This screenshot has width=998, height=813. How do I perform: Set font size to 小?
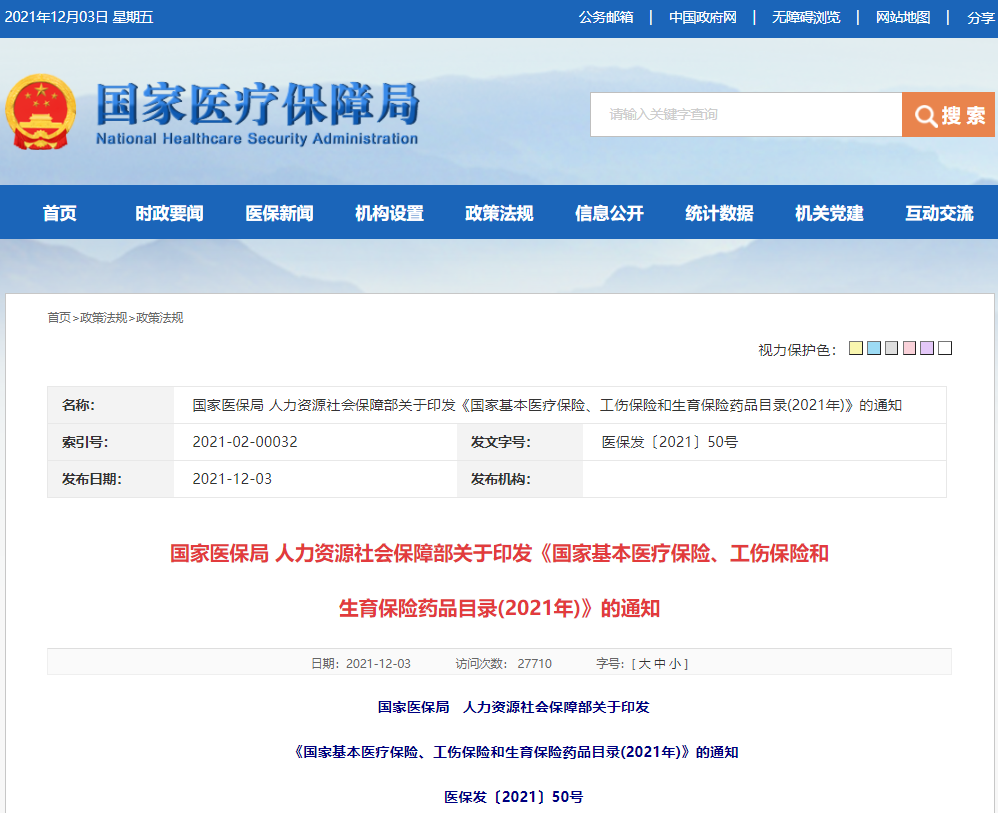675,664
